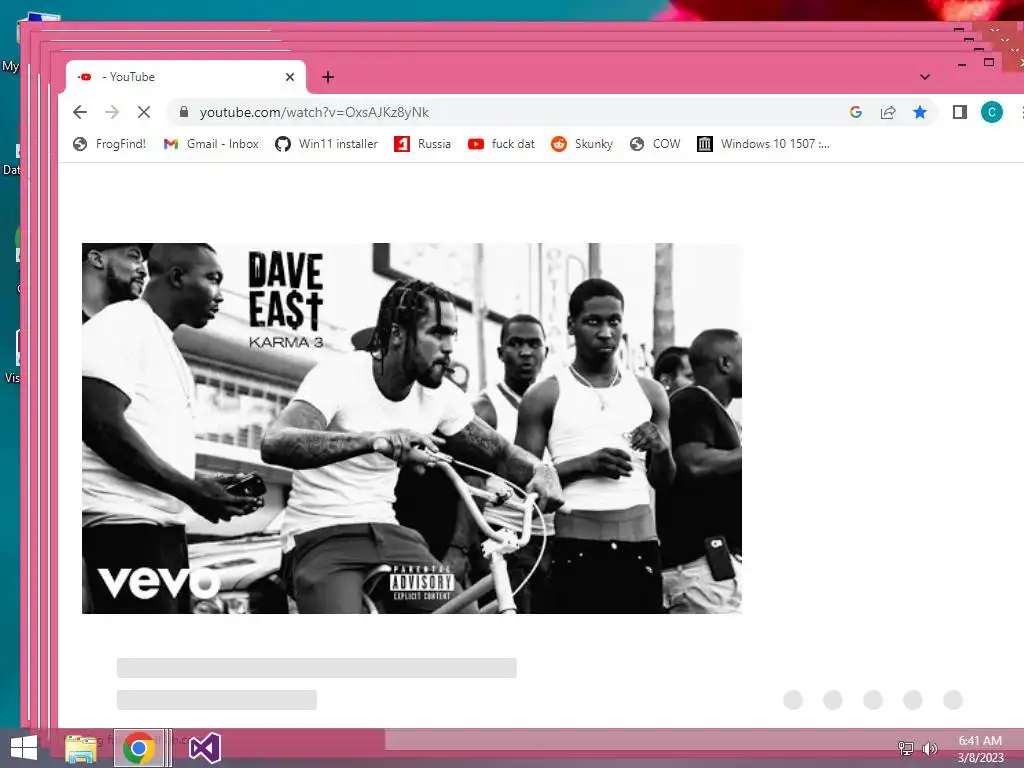The image size is (1024, 768).
Task: Maximize the front Chrome window
Action: 989,62
